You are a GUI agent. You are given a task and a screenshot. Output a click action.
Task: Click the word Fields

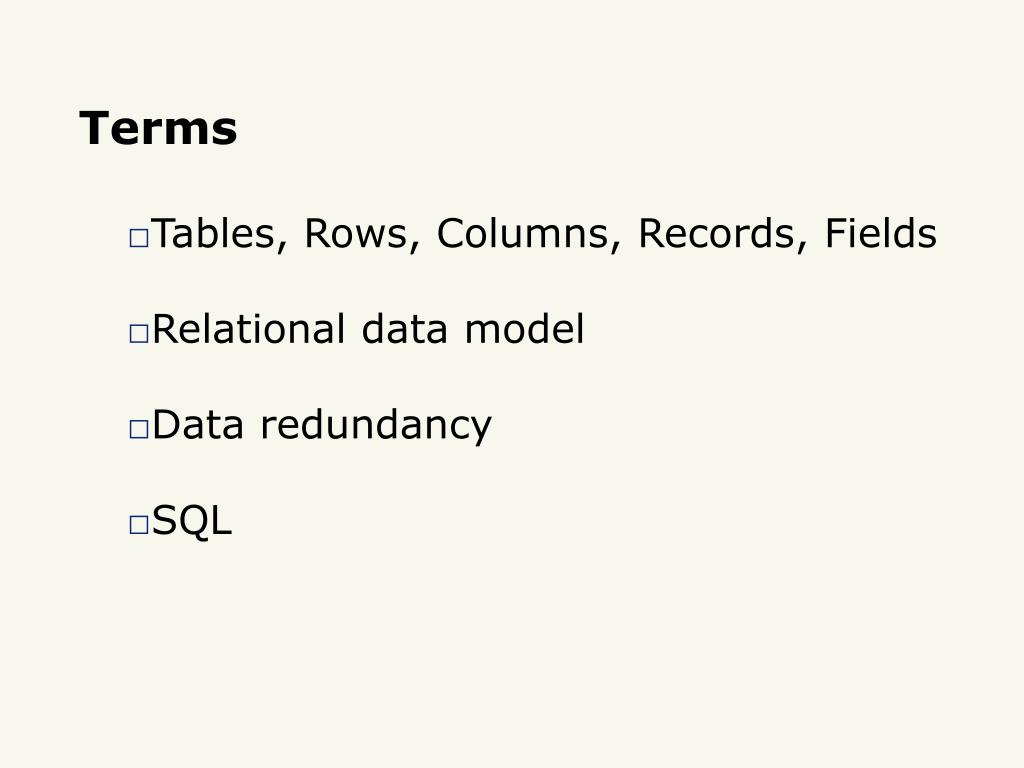(881, 233)
